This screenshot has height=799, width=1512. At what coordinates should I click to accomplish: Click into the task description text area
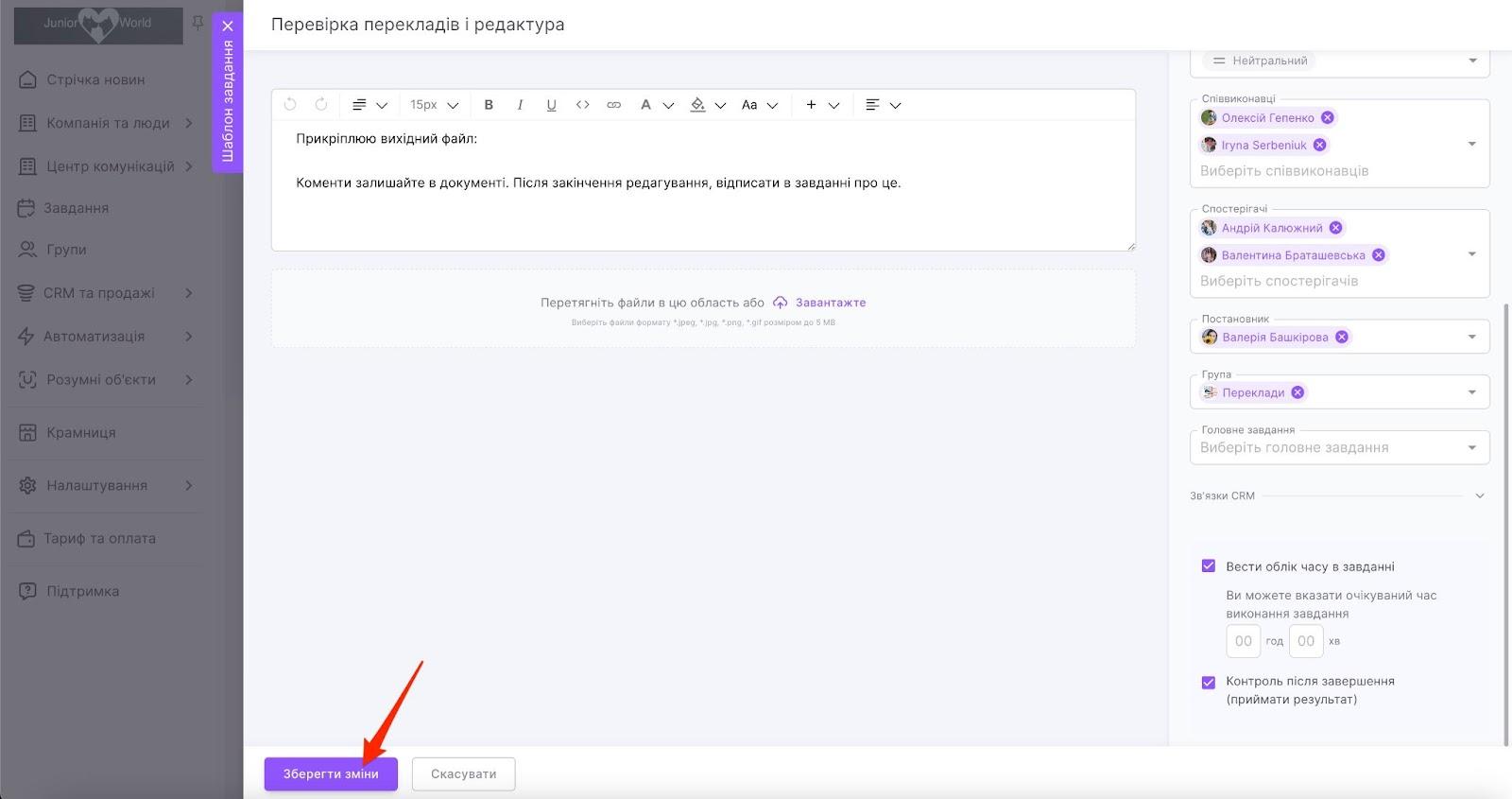click(x=703, y=184)
